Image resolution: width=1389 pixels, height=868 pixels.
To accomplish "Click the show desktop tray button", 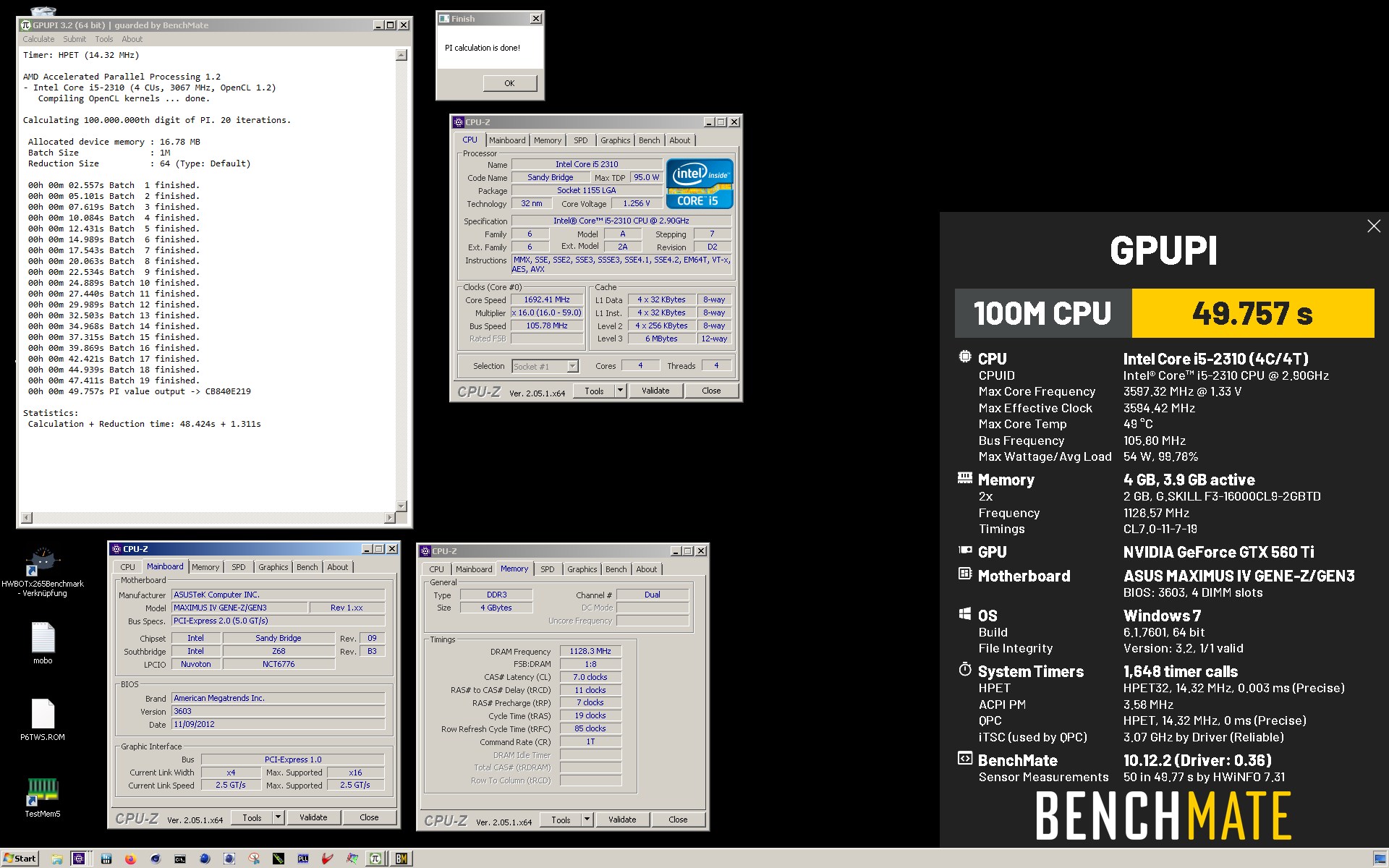I will pos(1380,859).
